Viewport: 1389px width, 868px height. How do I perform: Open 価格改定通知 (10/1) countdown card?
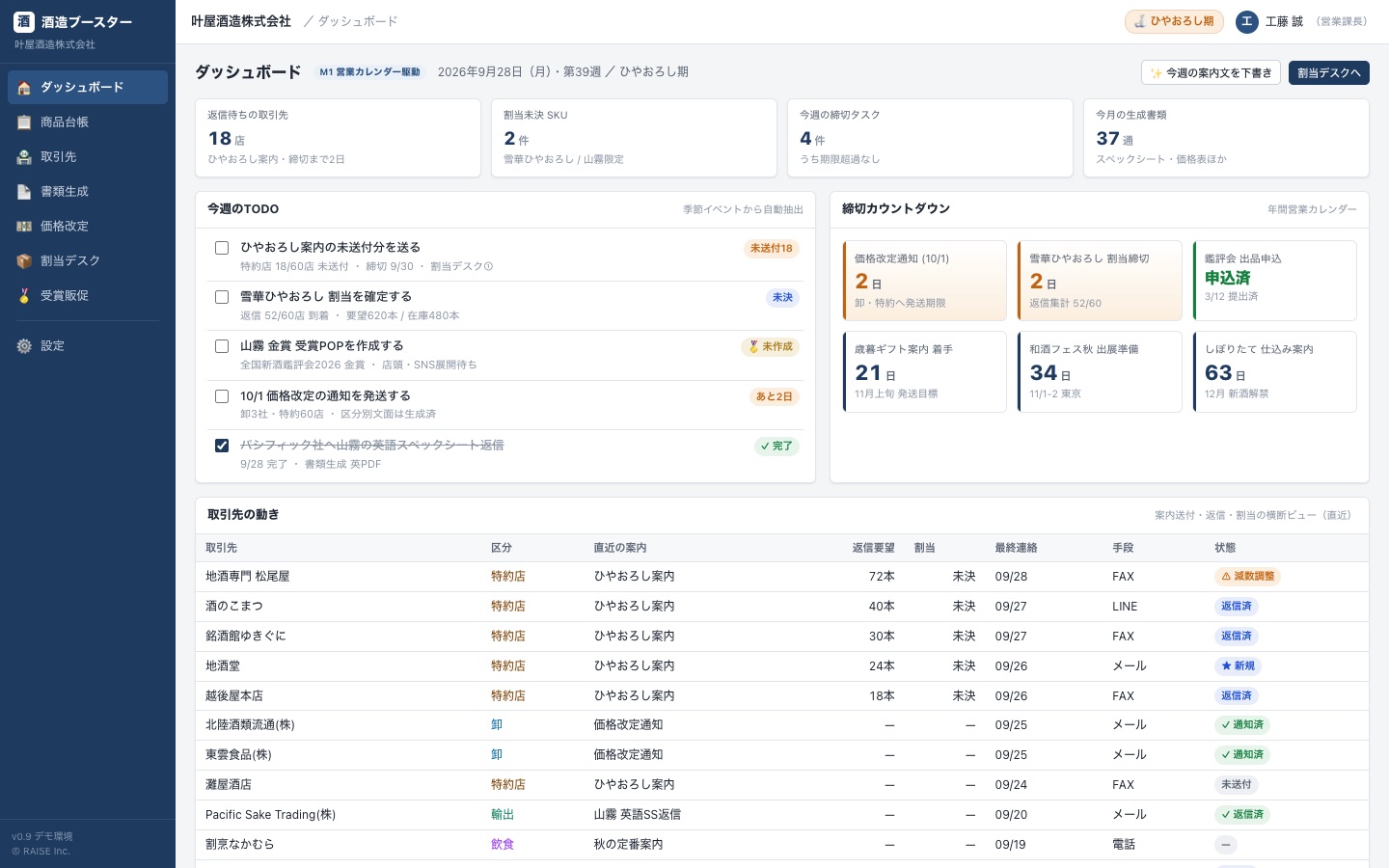tap(924, 281)
